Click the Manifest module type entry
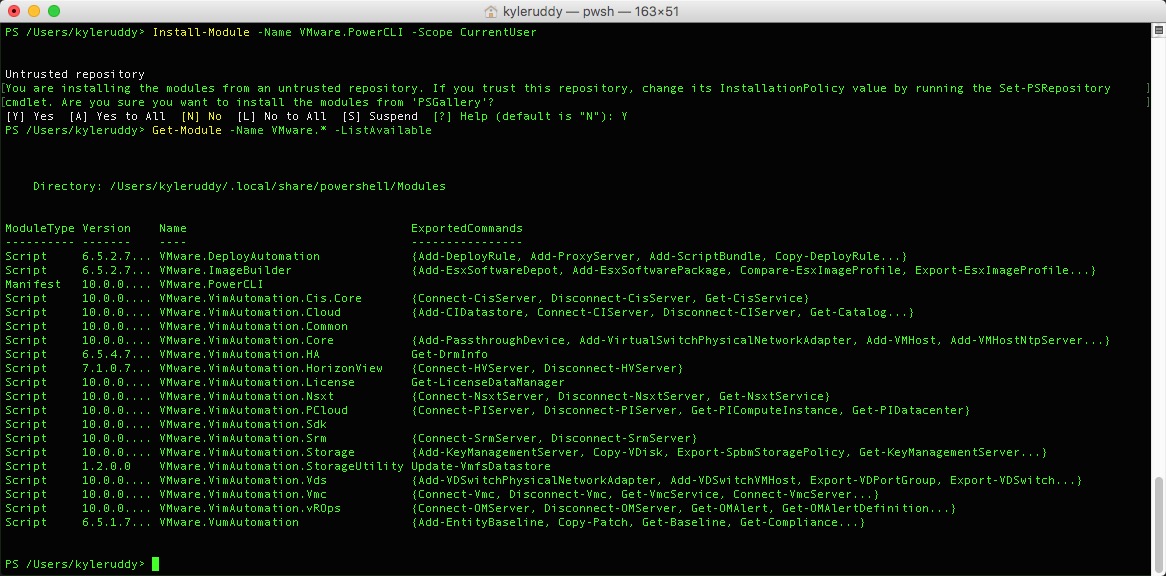This screenshot has width=1166, height=576. (x=33, y=284)
